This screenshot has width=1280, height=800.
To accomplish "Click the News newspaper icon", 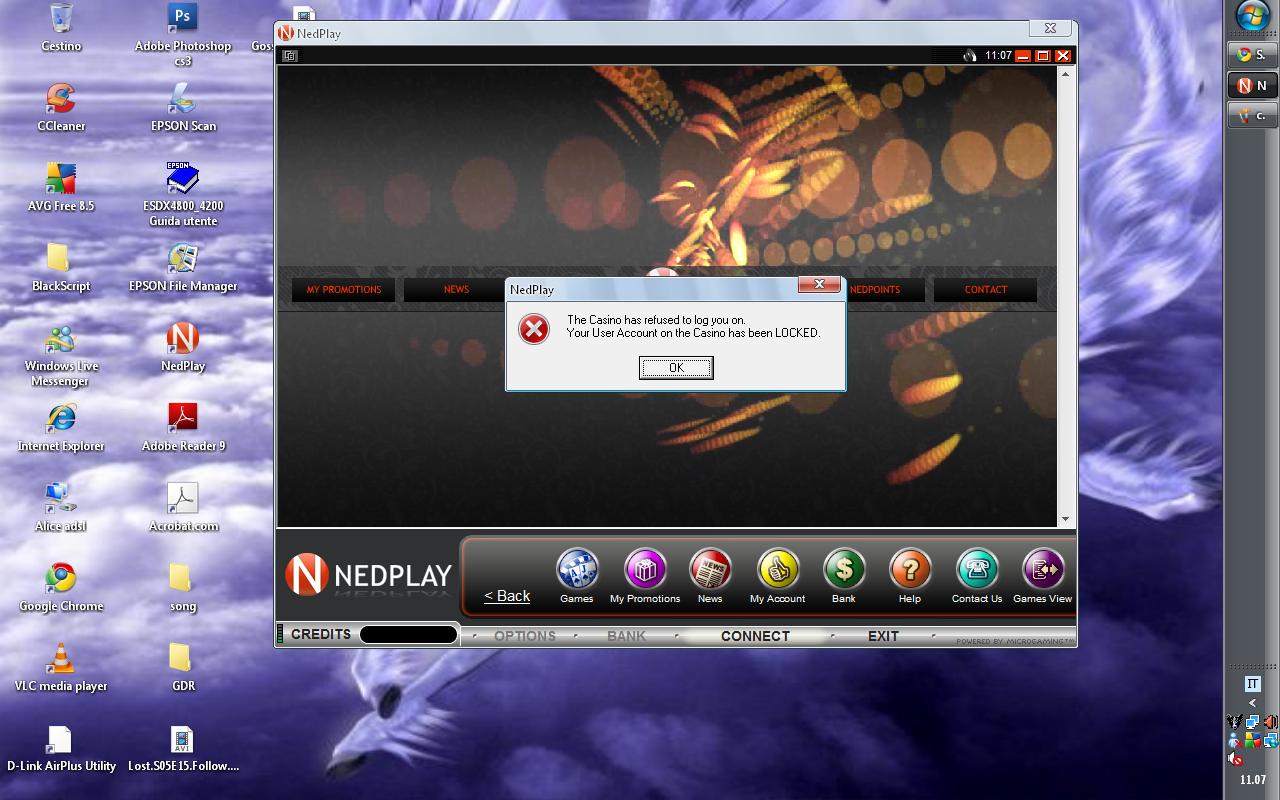I will [710, 570].
